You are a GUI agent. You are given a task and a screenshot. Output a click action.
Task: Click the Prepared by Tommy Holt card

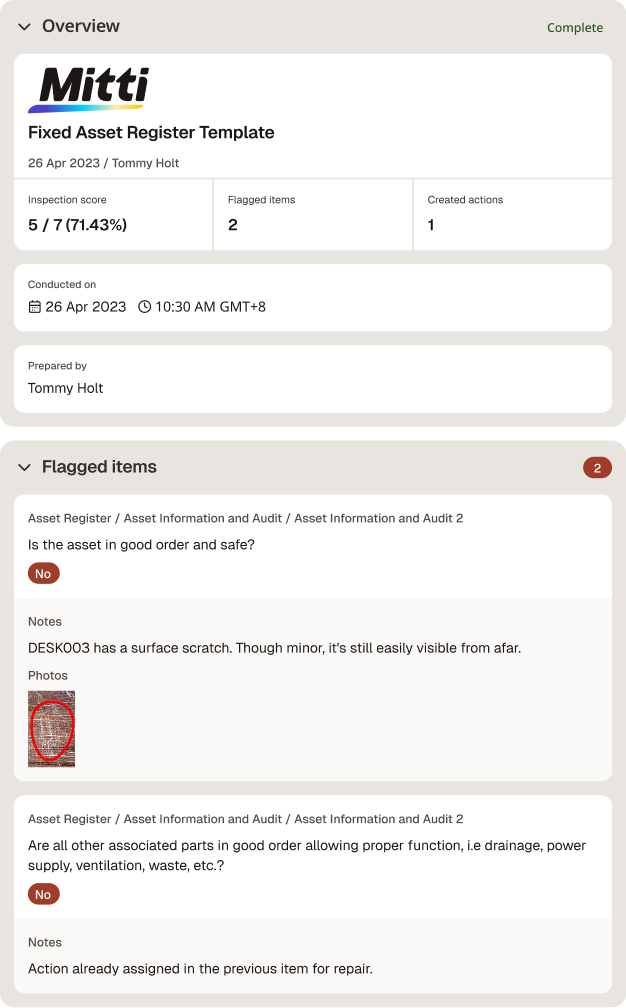[313, 379]
